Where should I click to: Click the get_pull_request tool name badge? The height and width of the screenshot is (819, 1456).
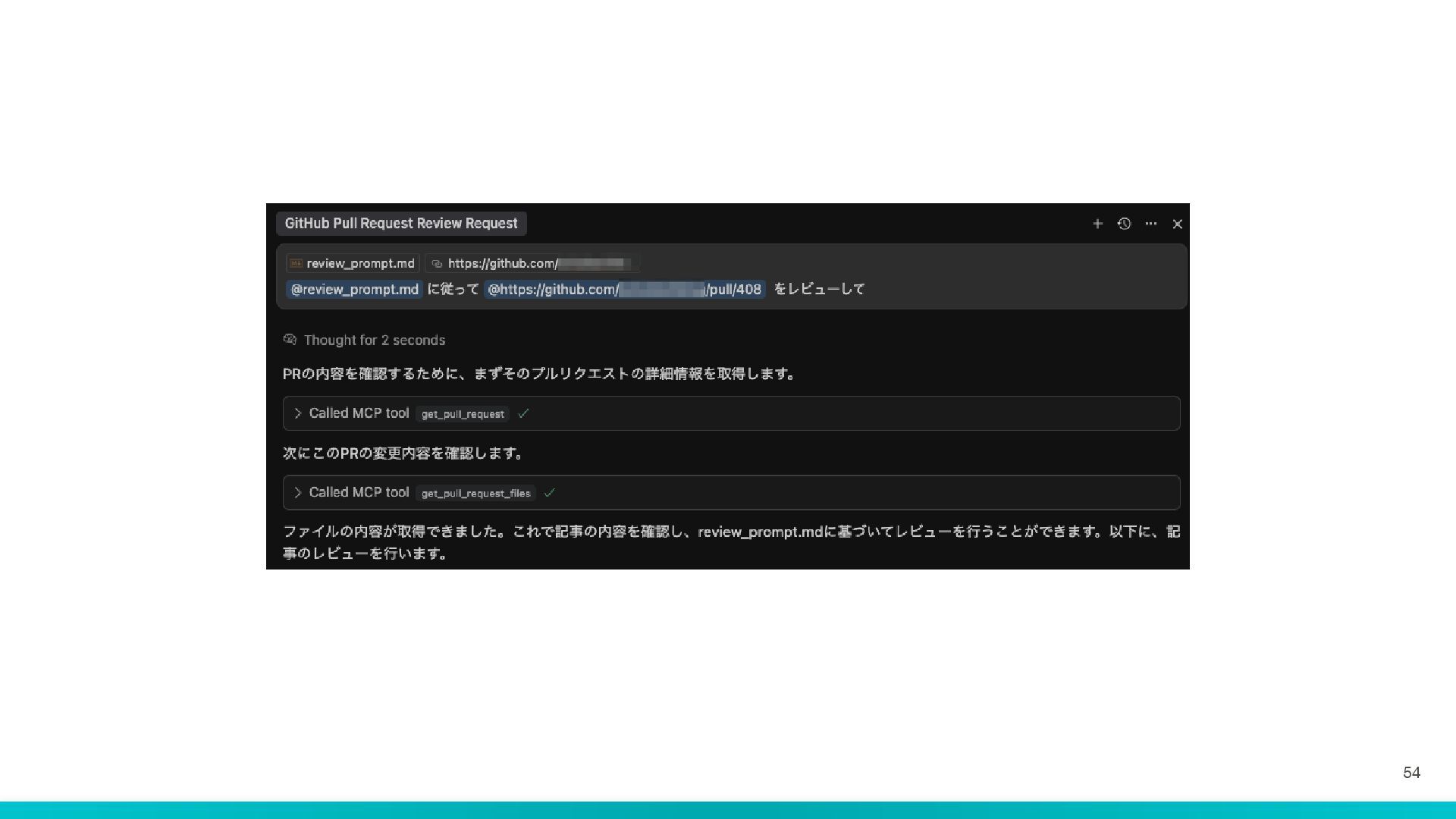pos(463,414)
